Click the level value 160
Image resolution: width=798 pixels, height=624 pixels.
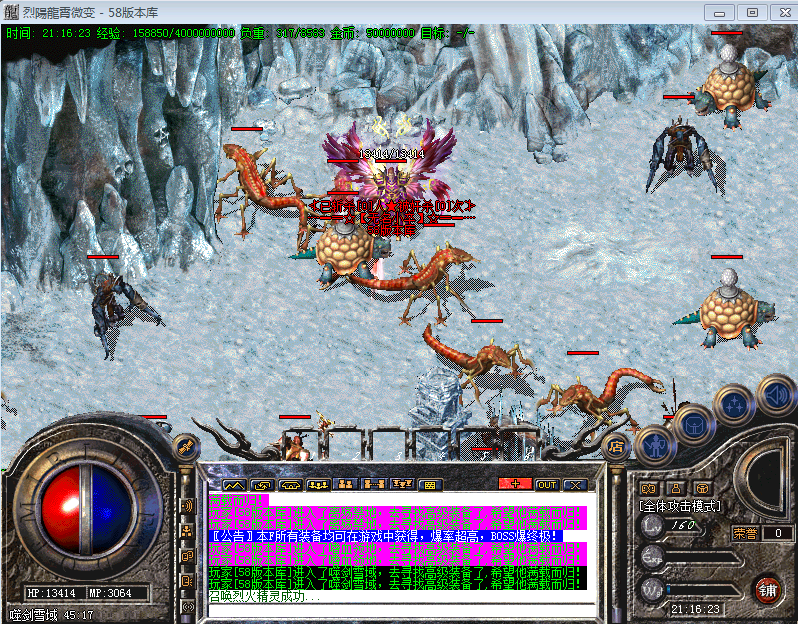(x=683, y=525)
